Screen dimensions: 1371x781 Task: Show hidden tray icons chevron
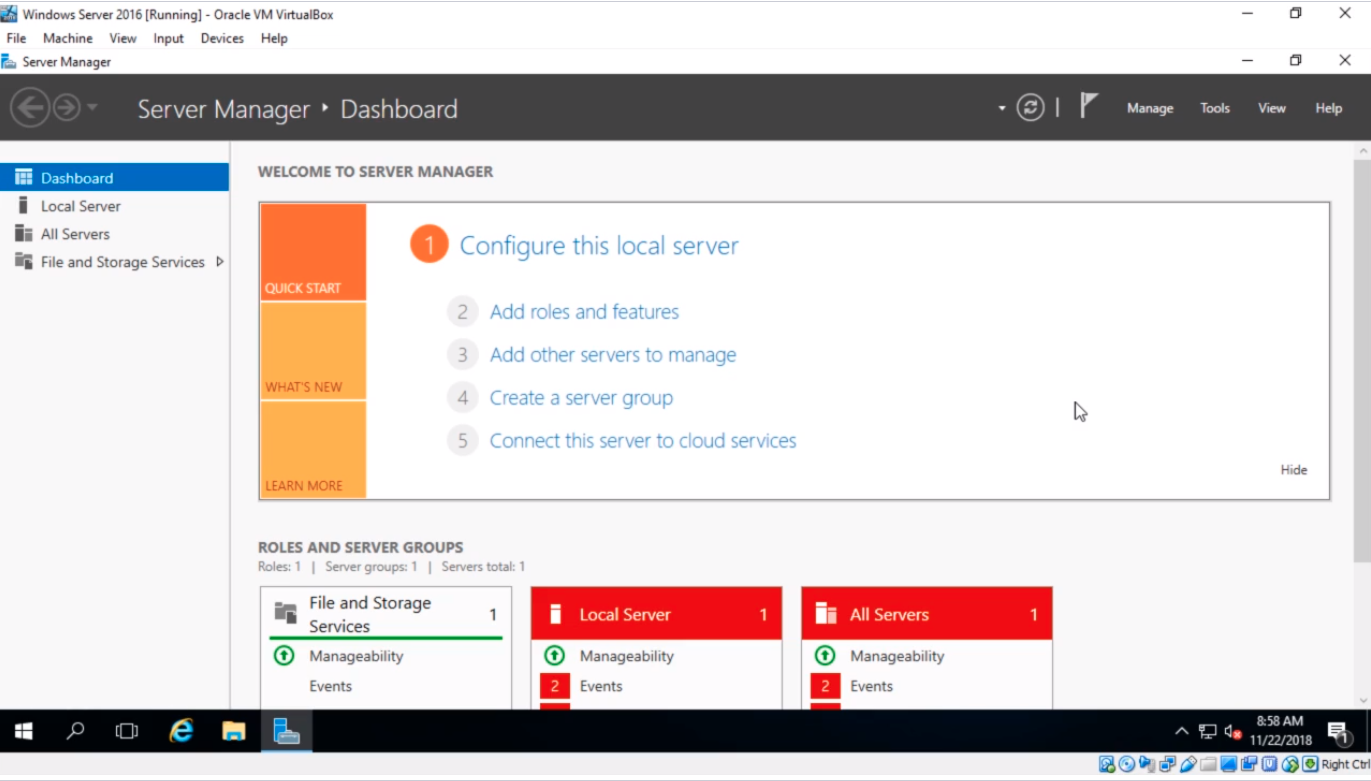1181,731
